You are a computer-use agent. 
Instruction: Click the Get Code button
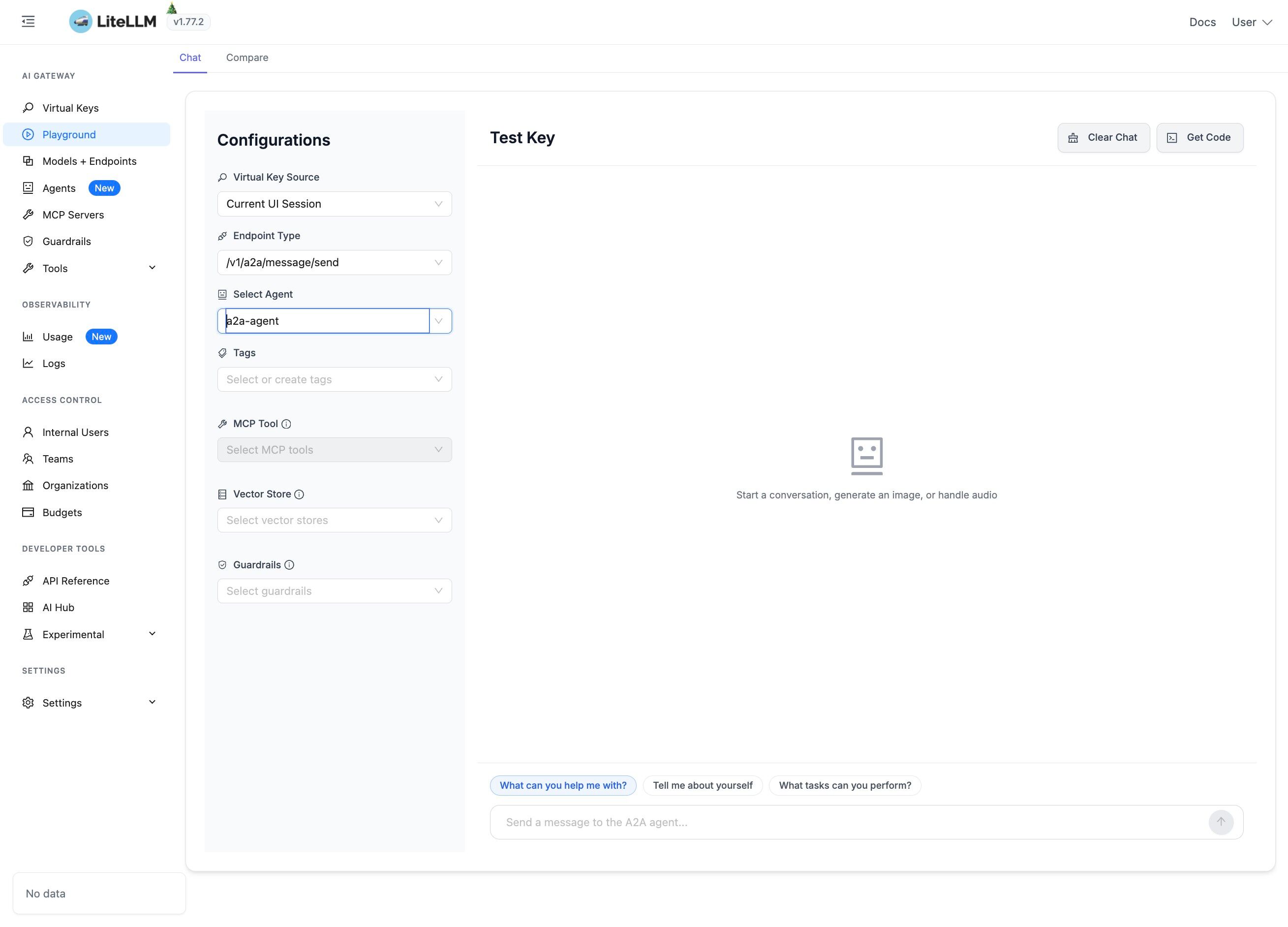tap(1199, 137)
